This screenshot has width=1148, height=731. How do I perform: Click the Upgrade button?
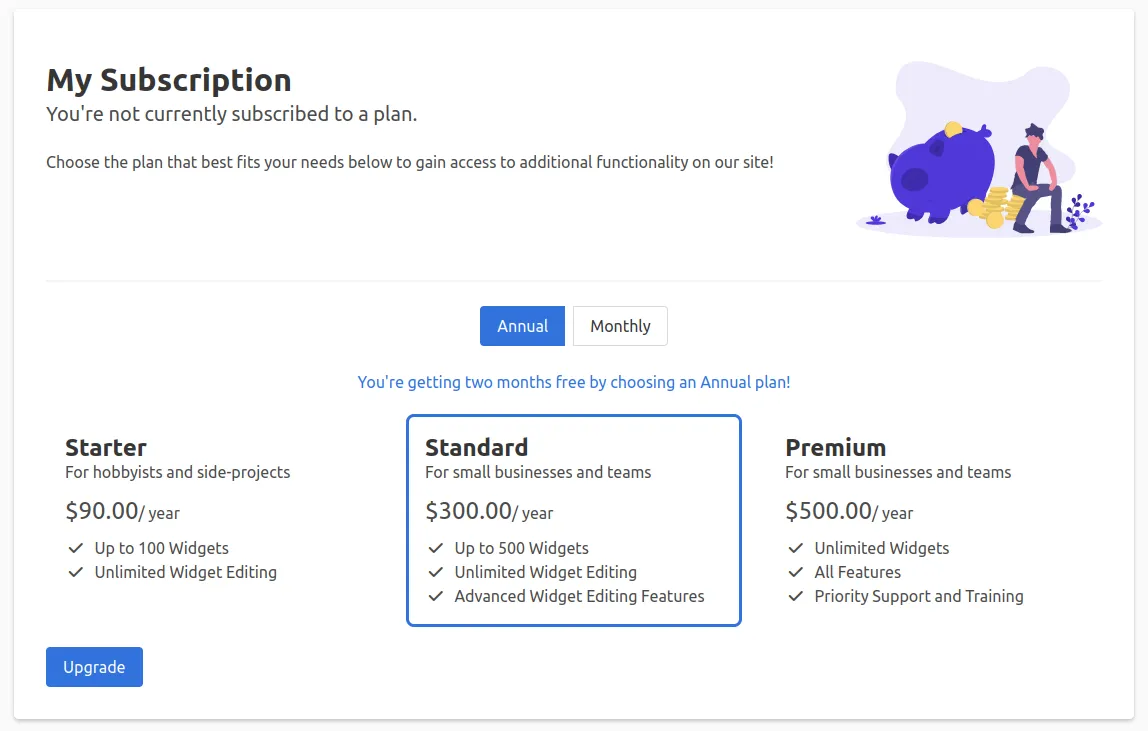click(94, 667)
